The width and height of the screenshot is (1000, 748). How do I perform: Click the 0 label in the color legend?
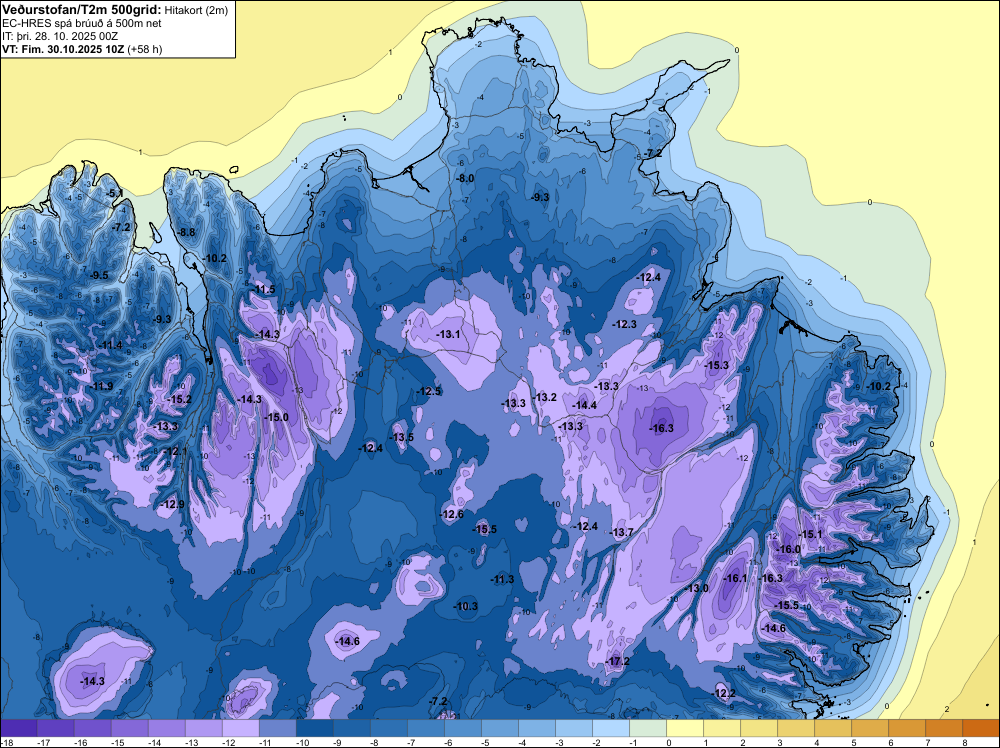(x=669, y=742)
